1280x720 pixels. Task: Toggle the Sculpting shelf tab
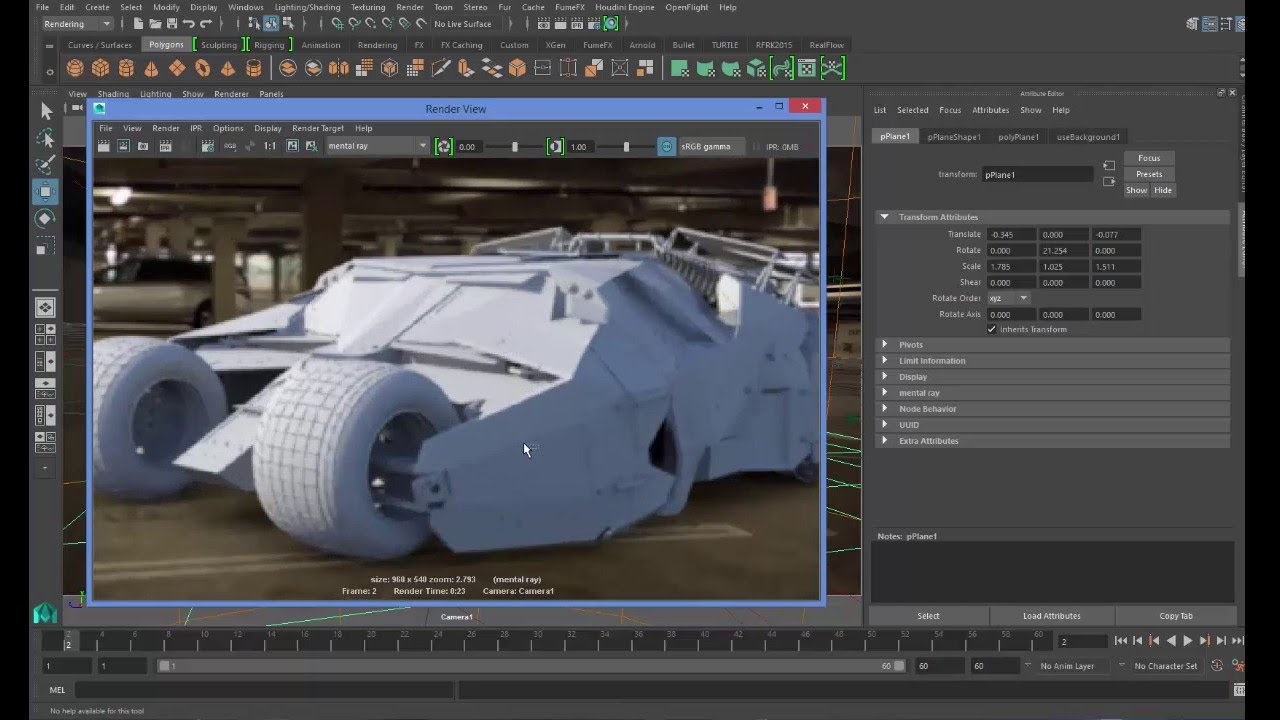219,45
